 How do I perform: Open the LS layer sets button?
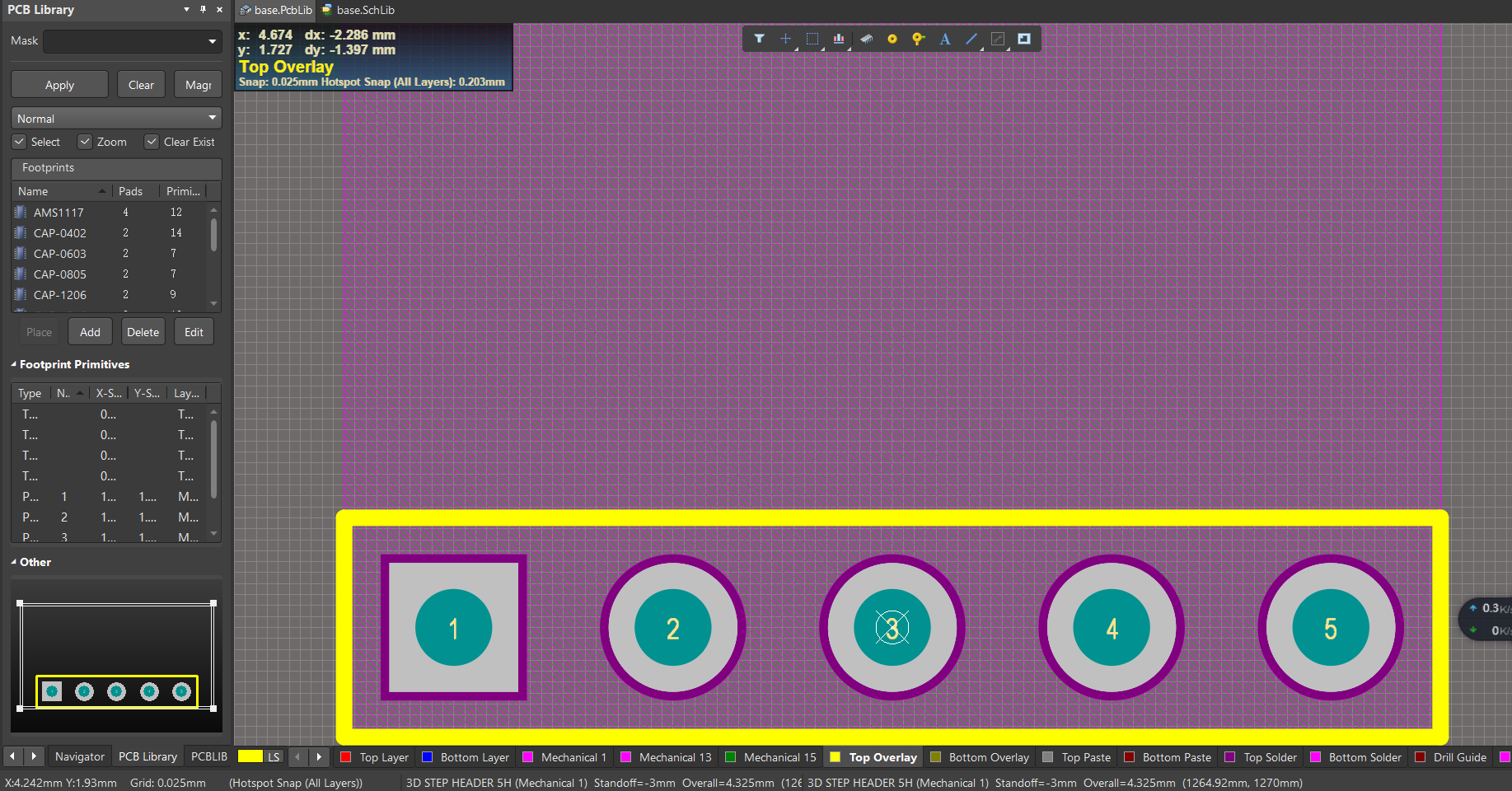pos(274,756)
